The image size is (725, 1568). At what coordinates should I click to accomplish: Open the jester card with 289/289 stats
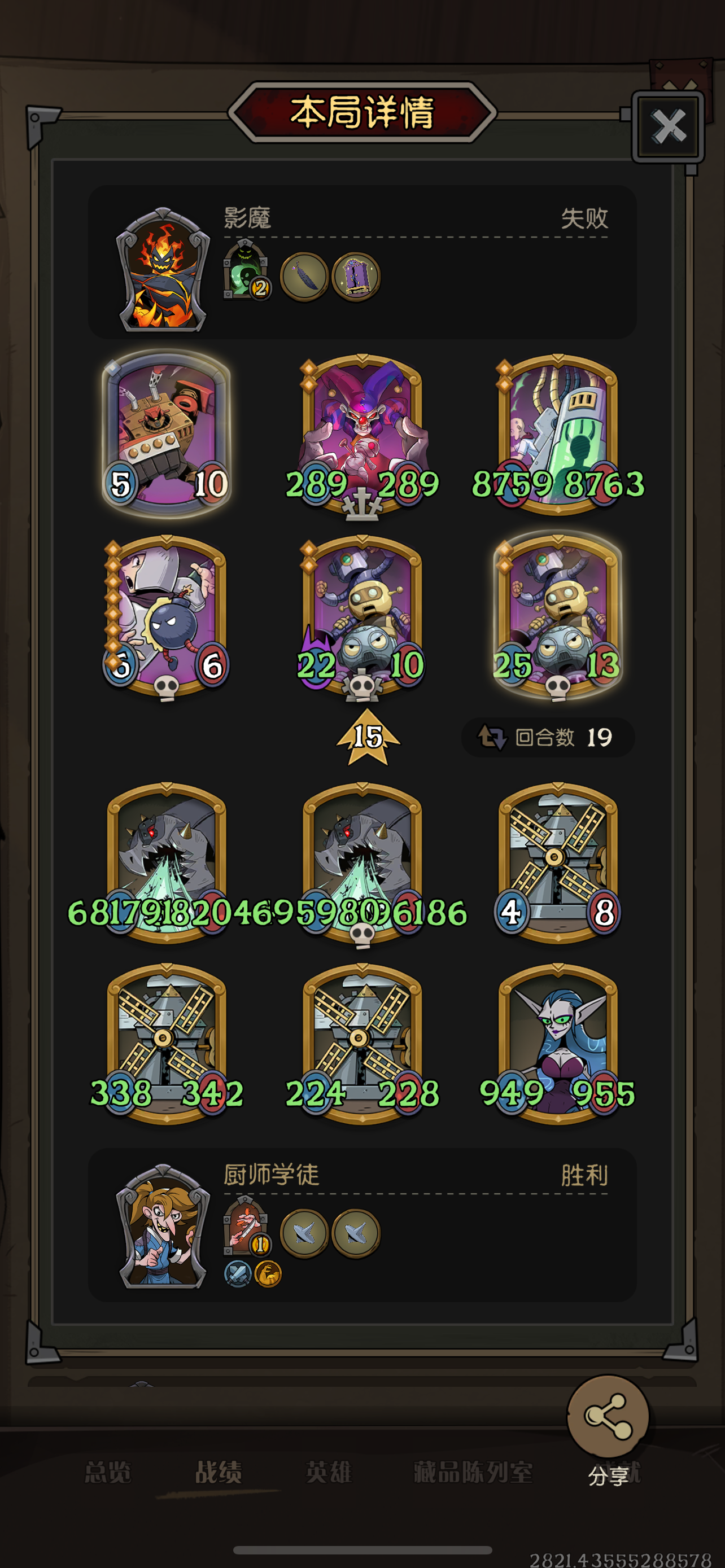pos(362,435)
